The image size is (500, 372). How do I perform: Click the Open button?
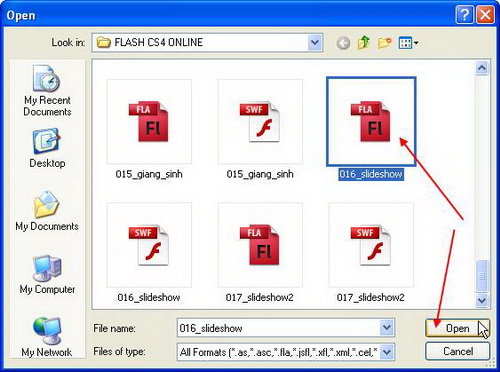(457, 328)
